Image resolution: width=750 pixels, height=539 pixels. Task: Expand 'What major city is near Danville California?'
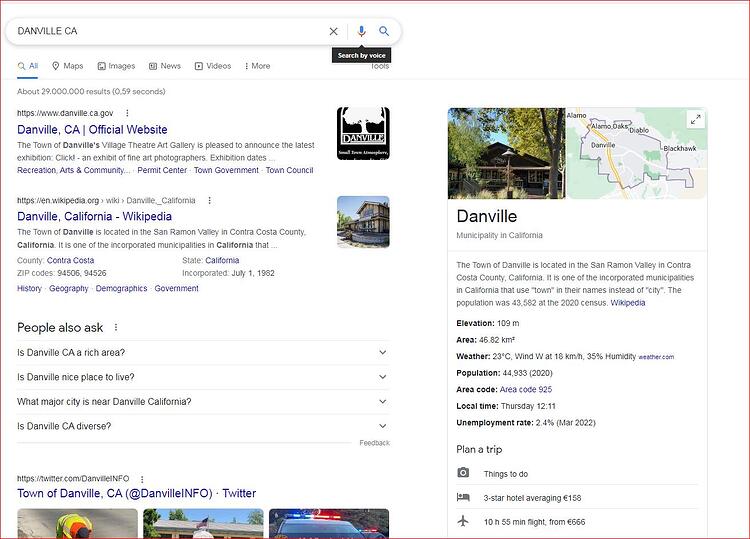click(203, 401)
